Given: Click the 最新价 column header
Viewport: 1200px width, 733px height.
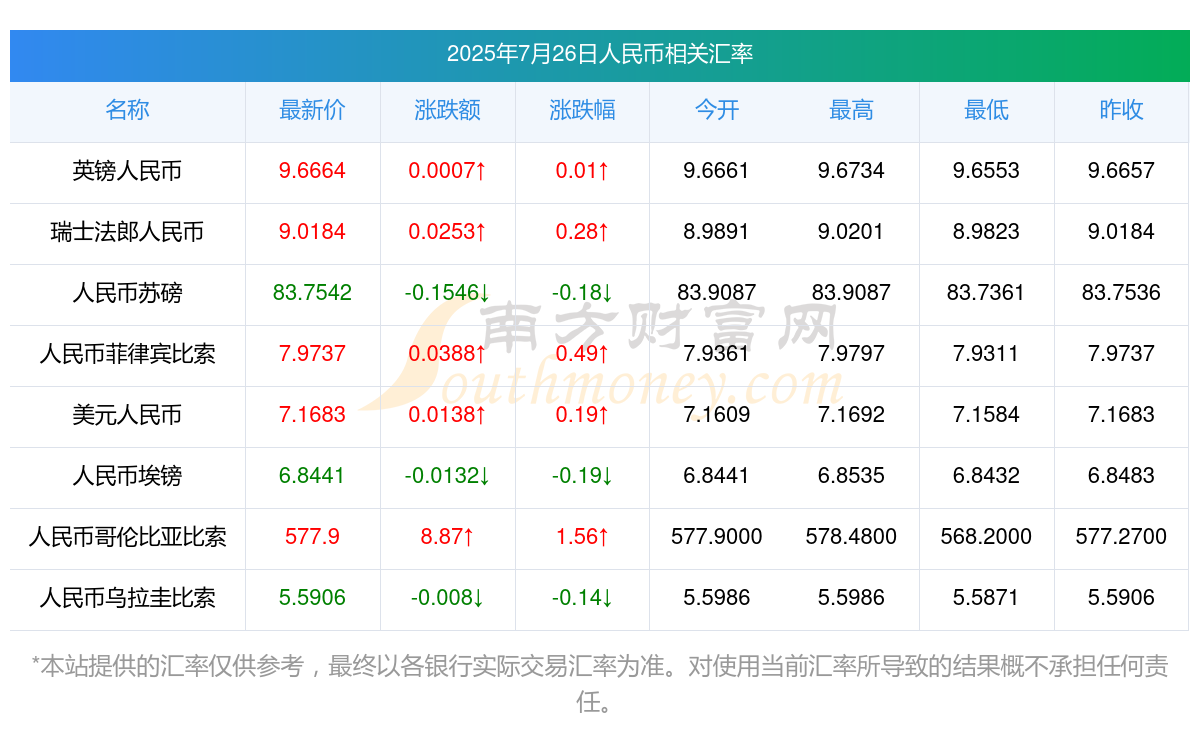Looking at the screenshot, I should coord(313,110).
